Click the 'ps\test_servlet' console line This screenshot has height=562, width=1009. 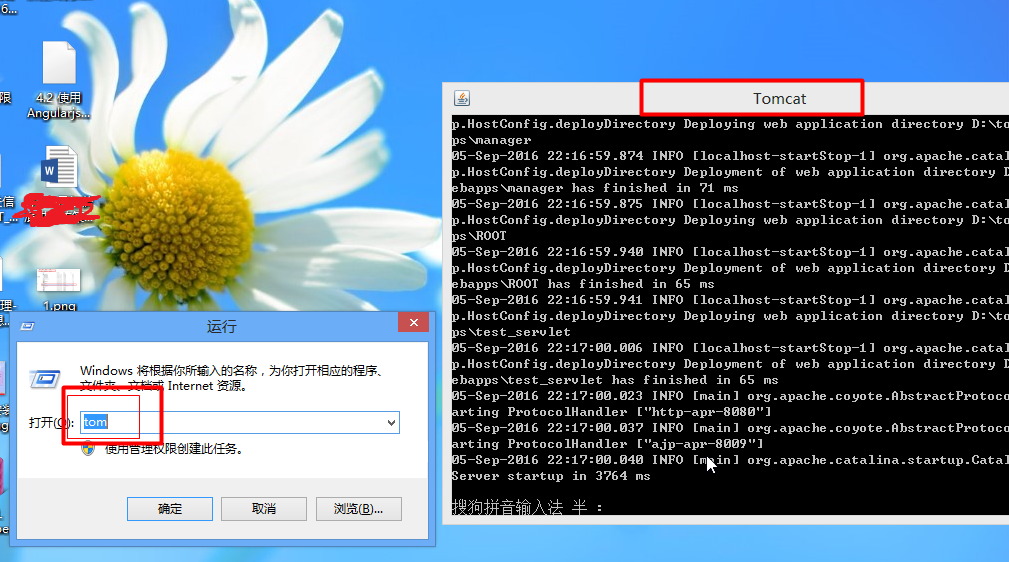coord(511,332)
